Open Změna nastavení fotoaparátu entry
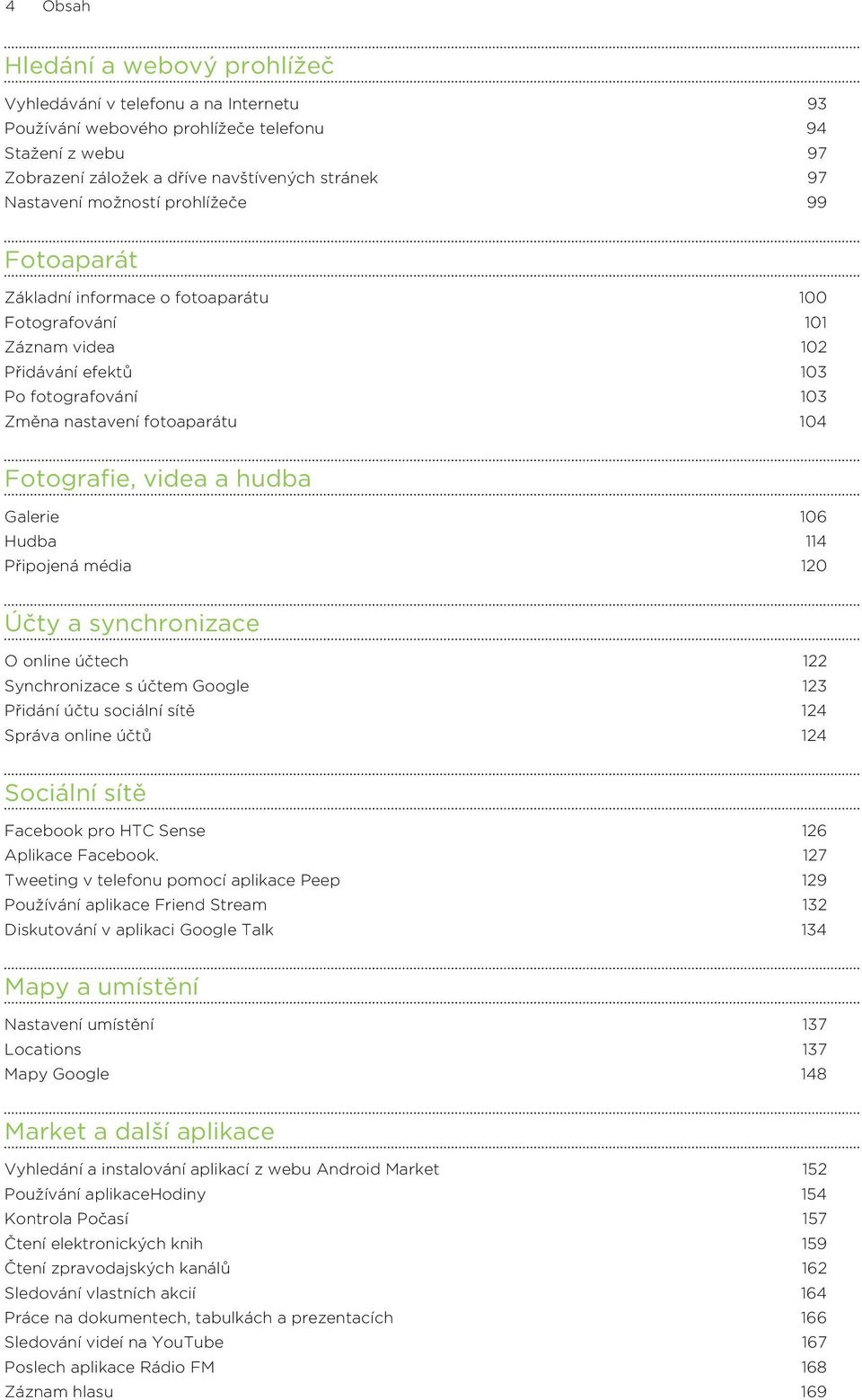This screenshot has width=862, height=1400. click(x=121, y=422)
